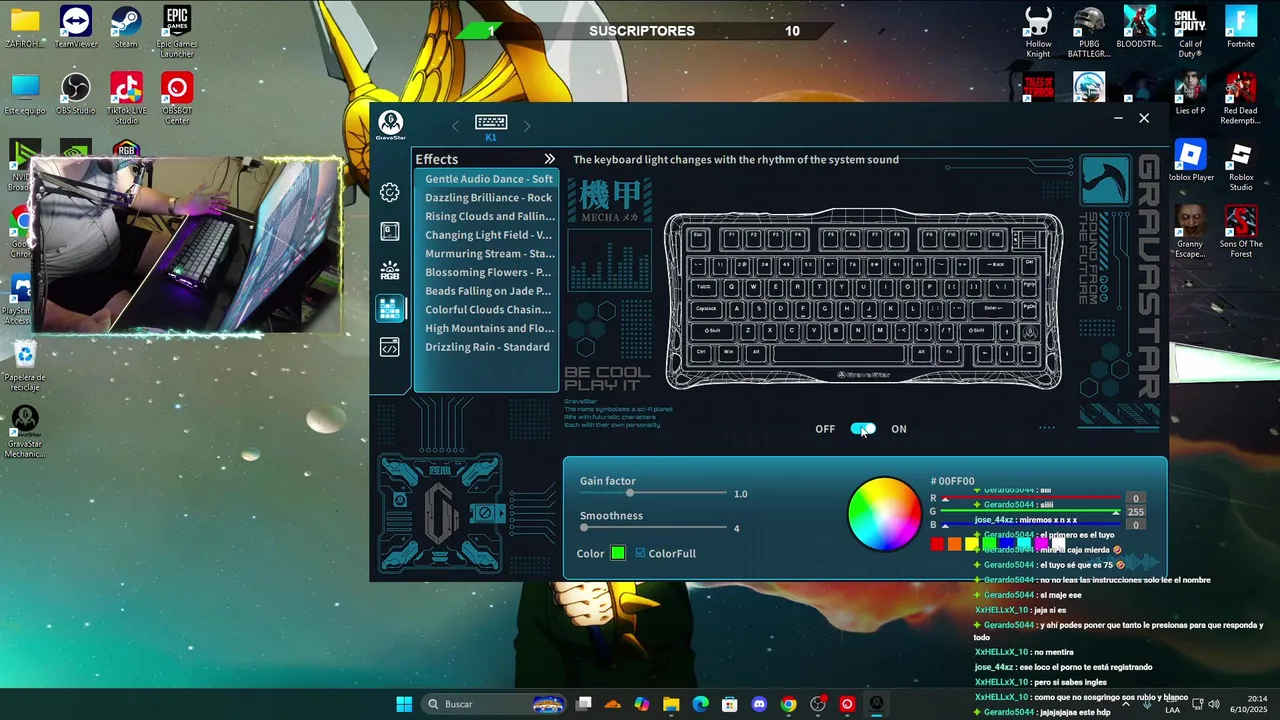Toggle the lighting OFF/ON switch
The height and width of the screenshot is (720, 1280).
(863, 429)
